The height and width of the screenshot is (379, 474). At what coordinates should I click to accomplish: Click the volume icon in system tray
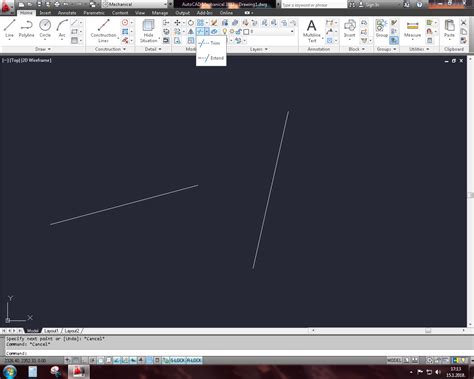click(x=438, y=372)
